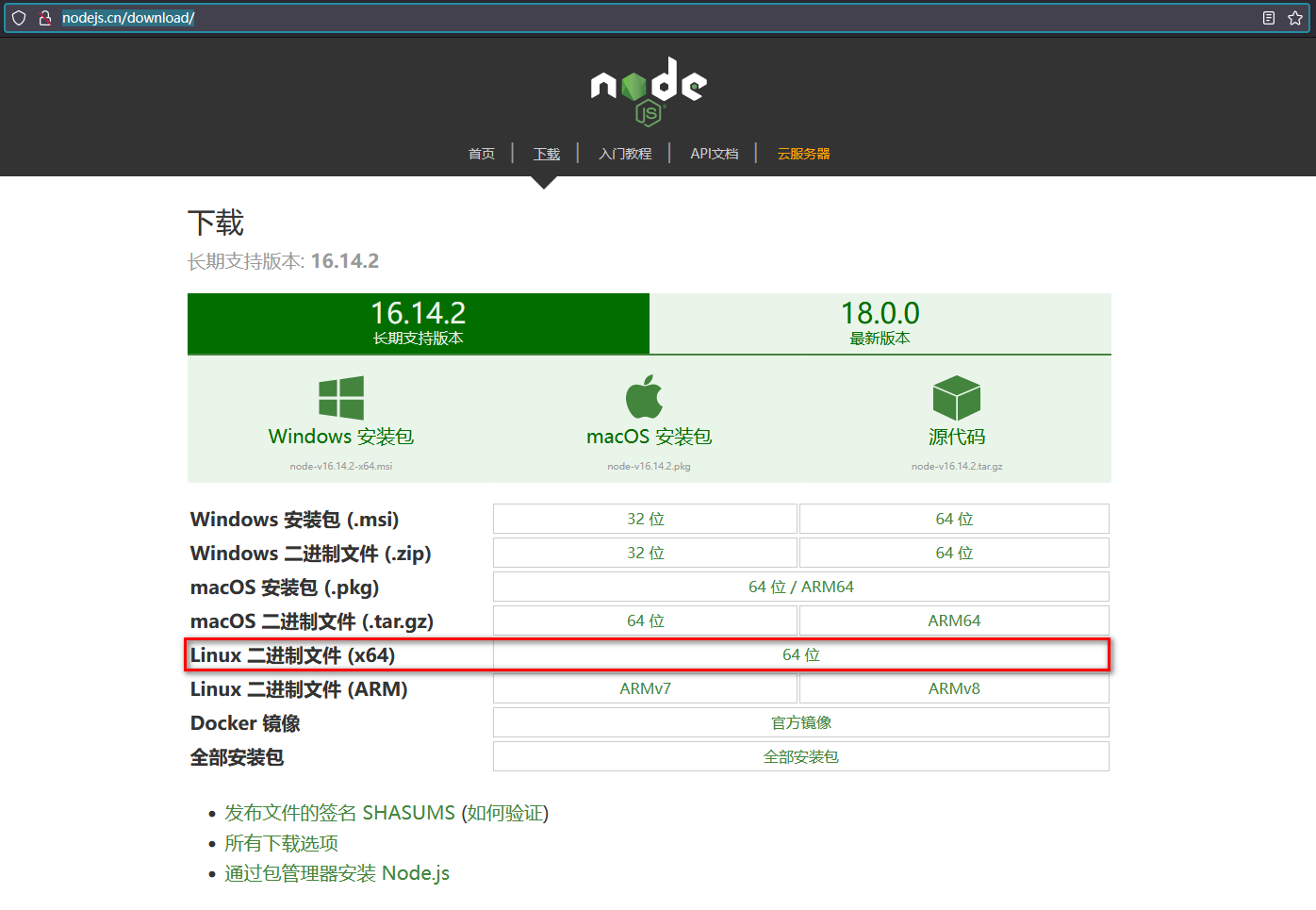Click Windows 安装包 download link
Image resolution: width=1316 pixels, height=910 pixels.
341,437
